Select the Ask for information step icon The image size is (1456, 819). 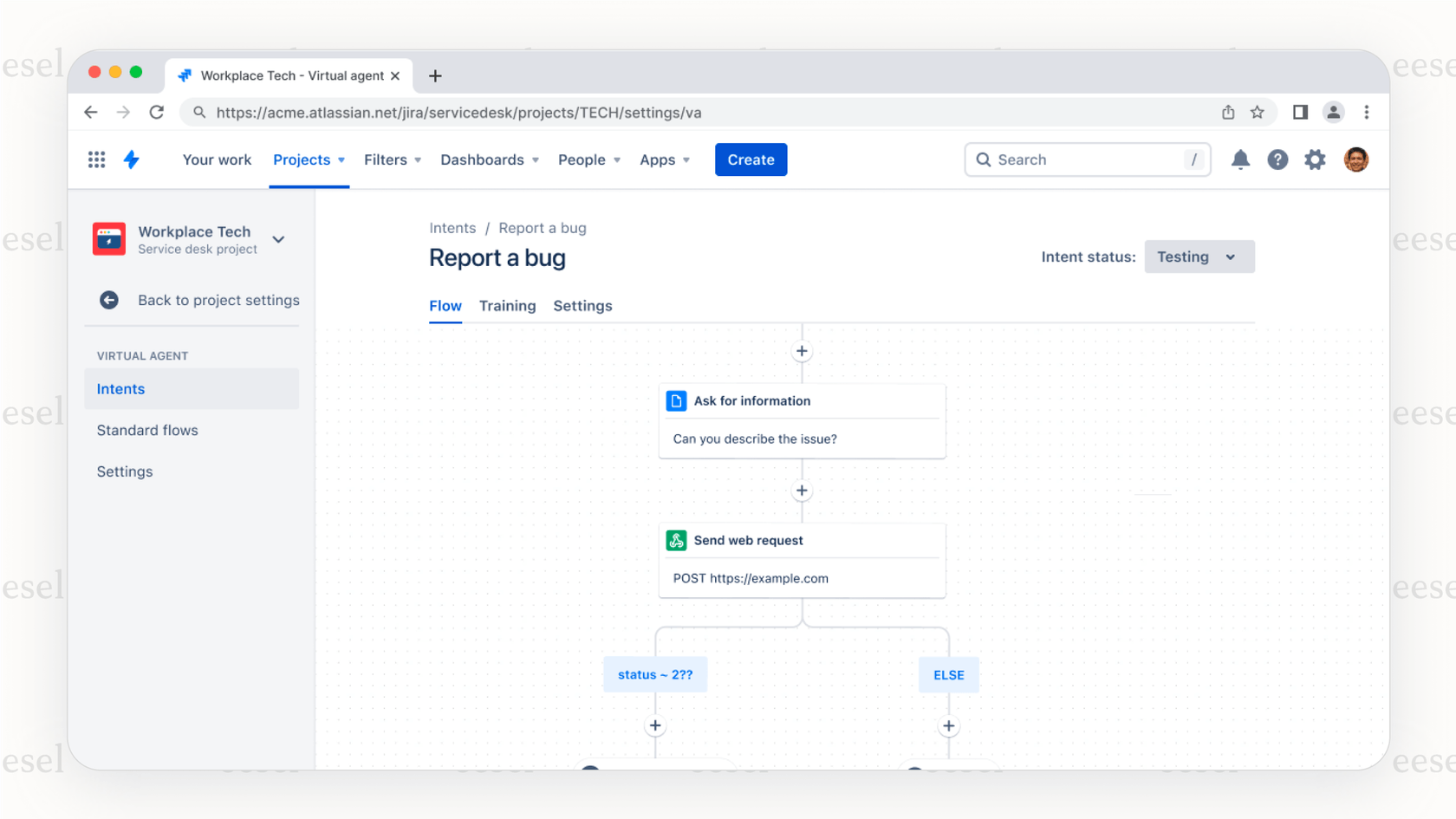[x=676, y=400]
